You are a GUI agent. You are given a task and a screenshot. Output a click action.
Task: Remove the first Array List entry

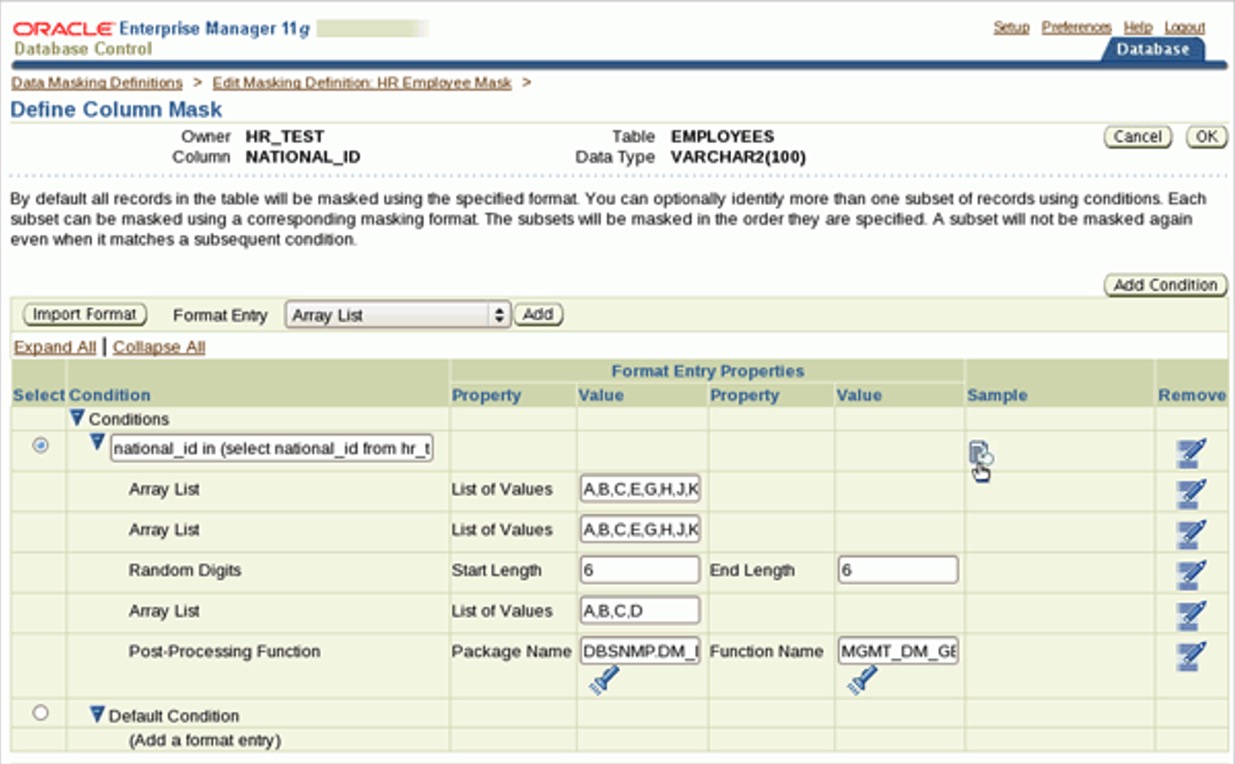(1191, 494)
